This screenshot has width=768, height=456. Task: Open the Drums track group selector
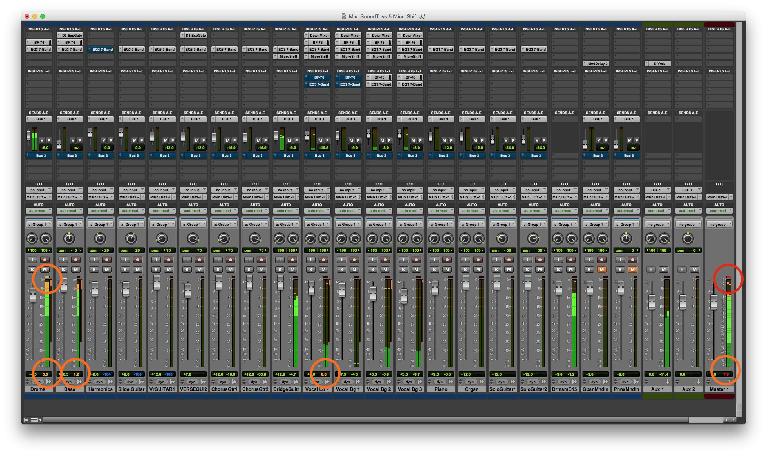tap(39, 225)
